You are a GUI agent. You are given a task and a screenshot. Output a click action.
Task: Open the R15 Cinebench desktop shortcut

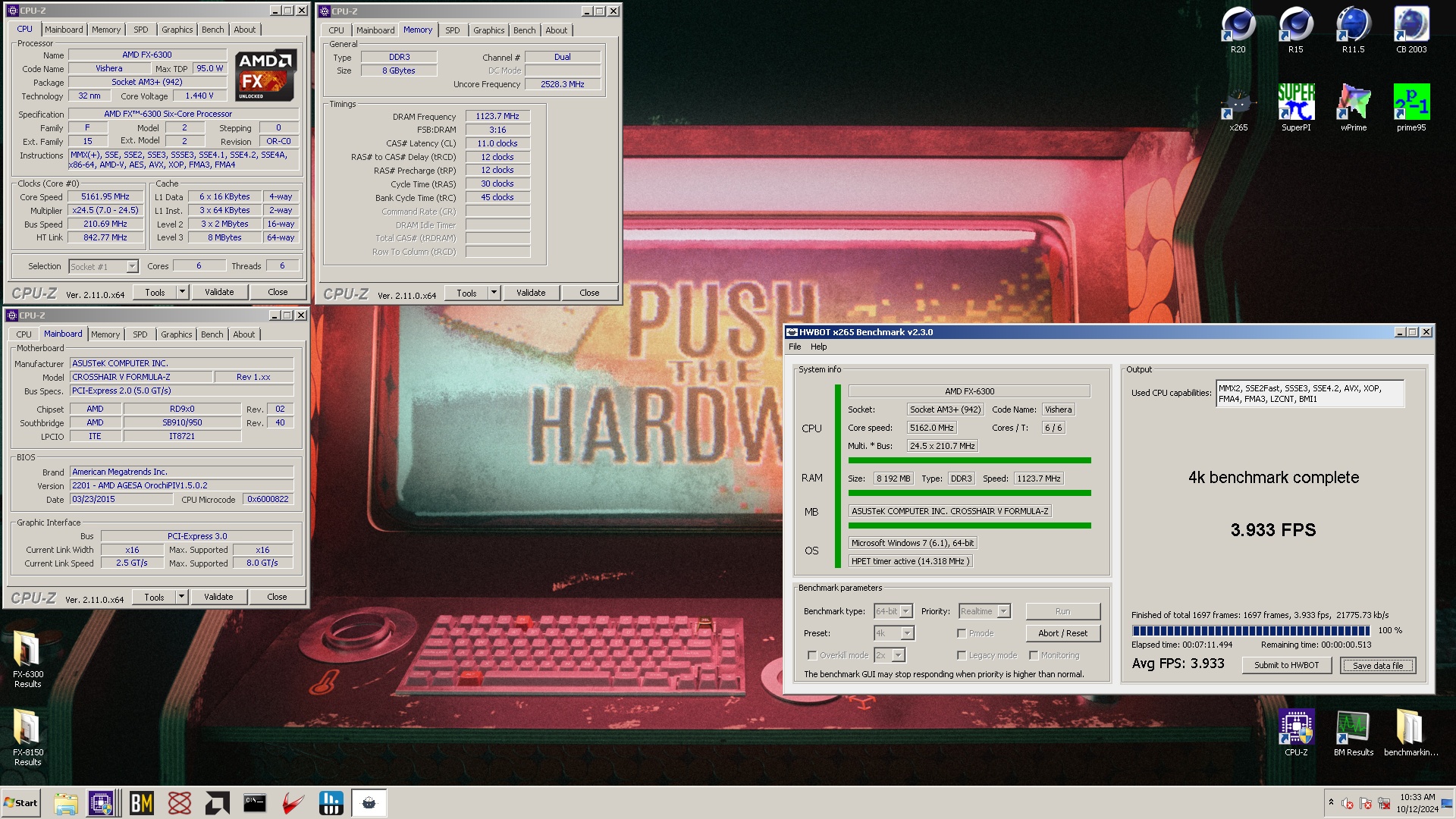click(1295, 30)
